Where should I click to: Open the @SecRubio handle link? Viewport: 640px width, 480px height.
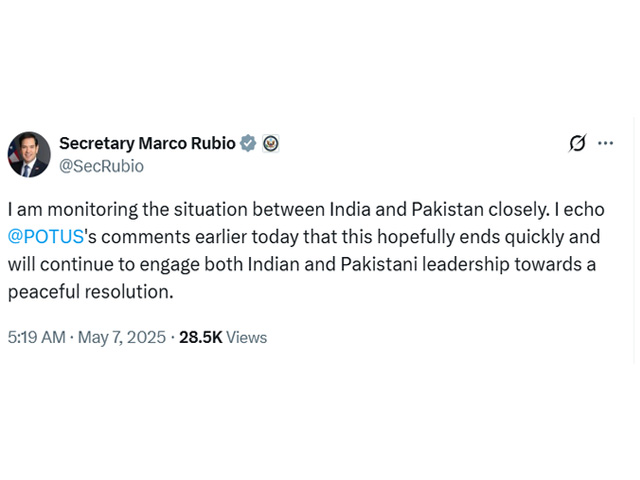click(x=101, y=166)
